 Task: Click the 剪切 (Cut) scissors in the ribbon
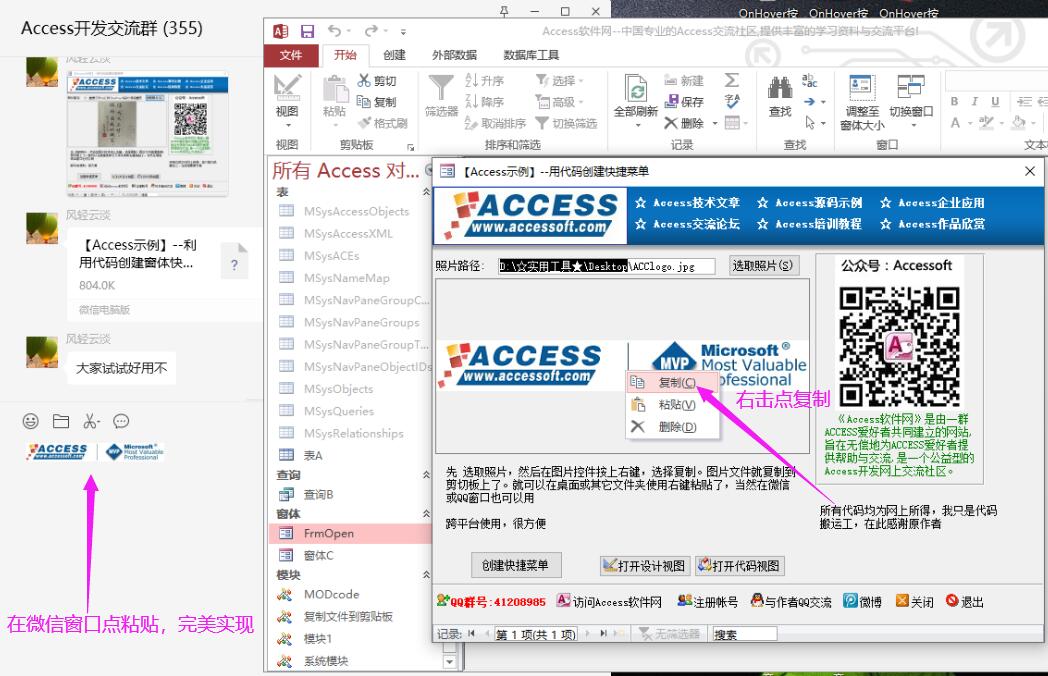[378, 81]
